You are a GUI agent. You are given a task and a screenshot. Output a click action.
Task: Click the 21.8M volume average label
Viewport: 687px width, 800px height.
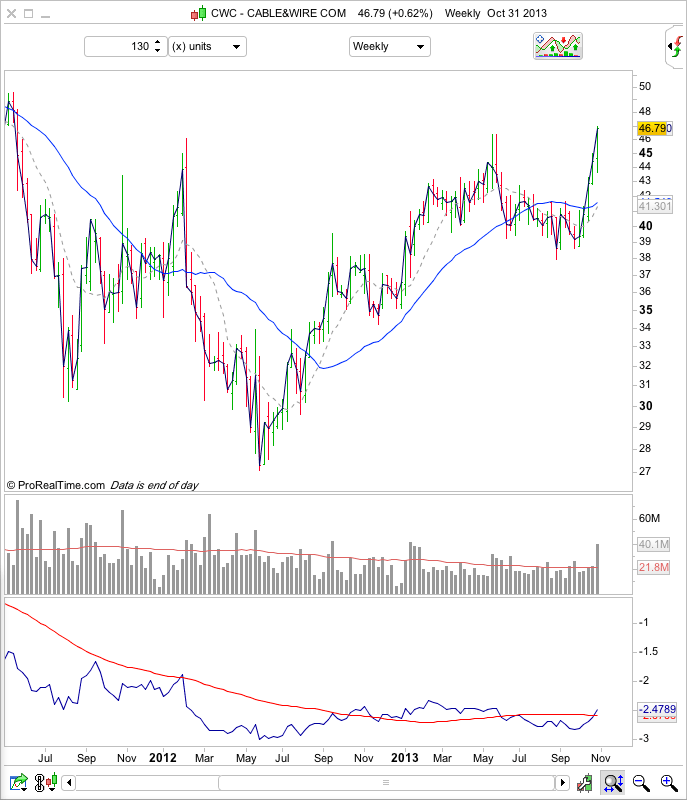tap(653, 567)
